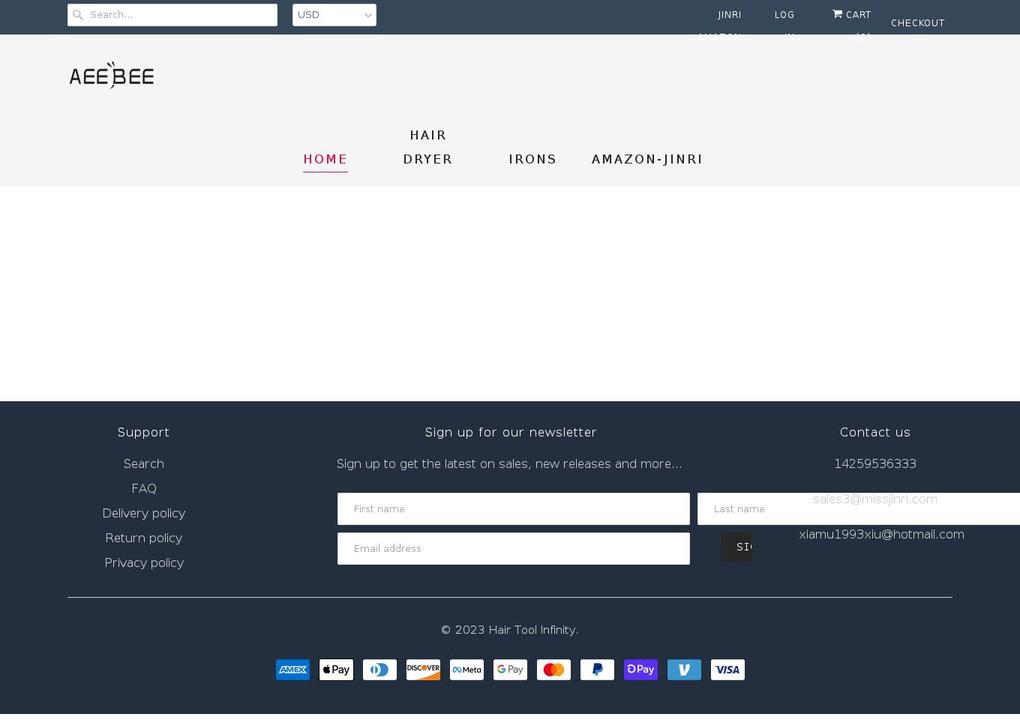The height and width of the screenshot is (720, 1020).
Task: Click the Diners Club payment icon
Action: 380,669
